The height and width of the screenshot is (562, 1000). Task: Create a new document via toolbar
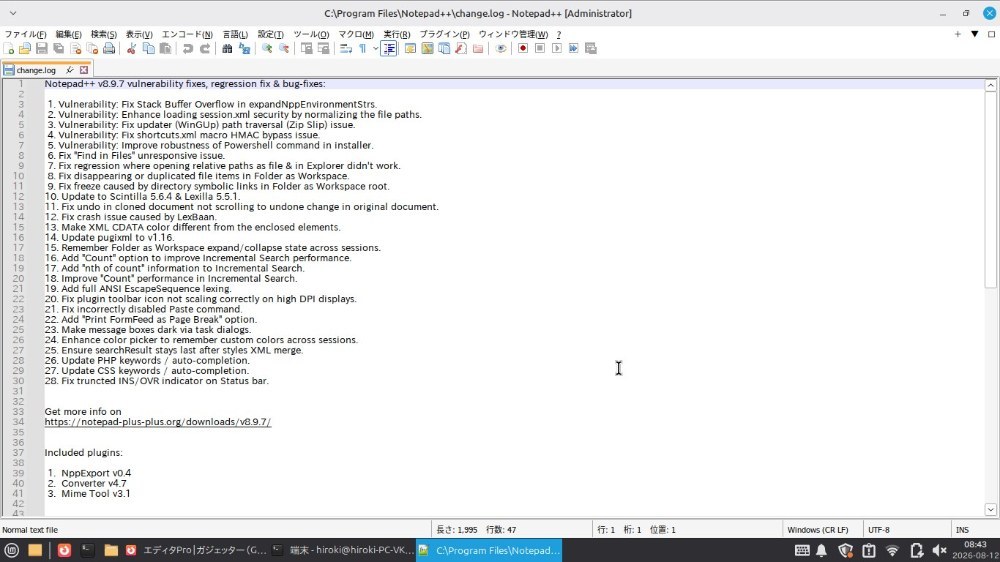coord(8,48)
